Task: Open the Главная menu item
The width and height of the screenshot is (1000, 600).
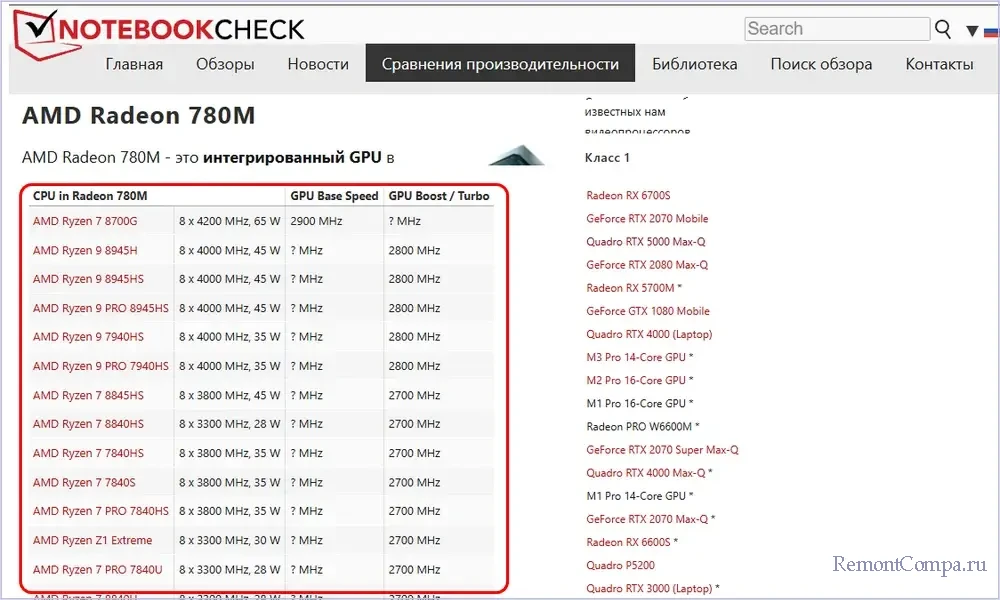Action: 134,64
